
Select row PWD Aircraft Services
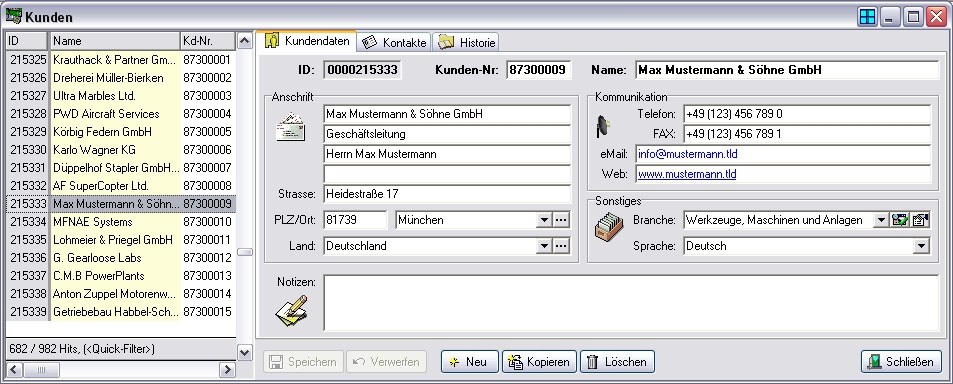click(x=121, y=114)
